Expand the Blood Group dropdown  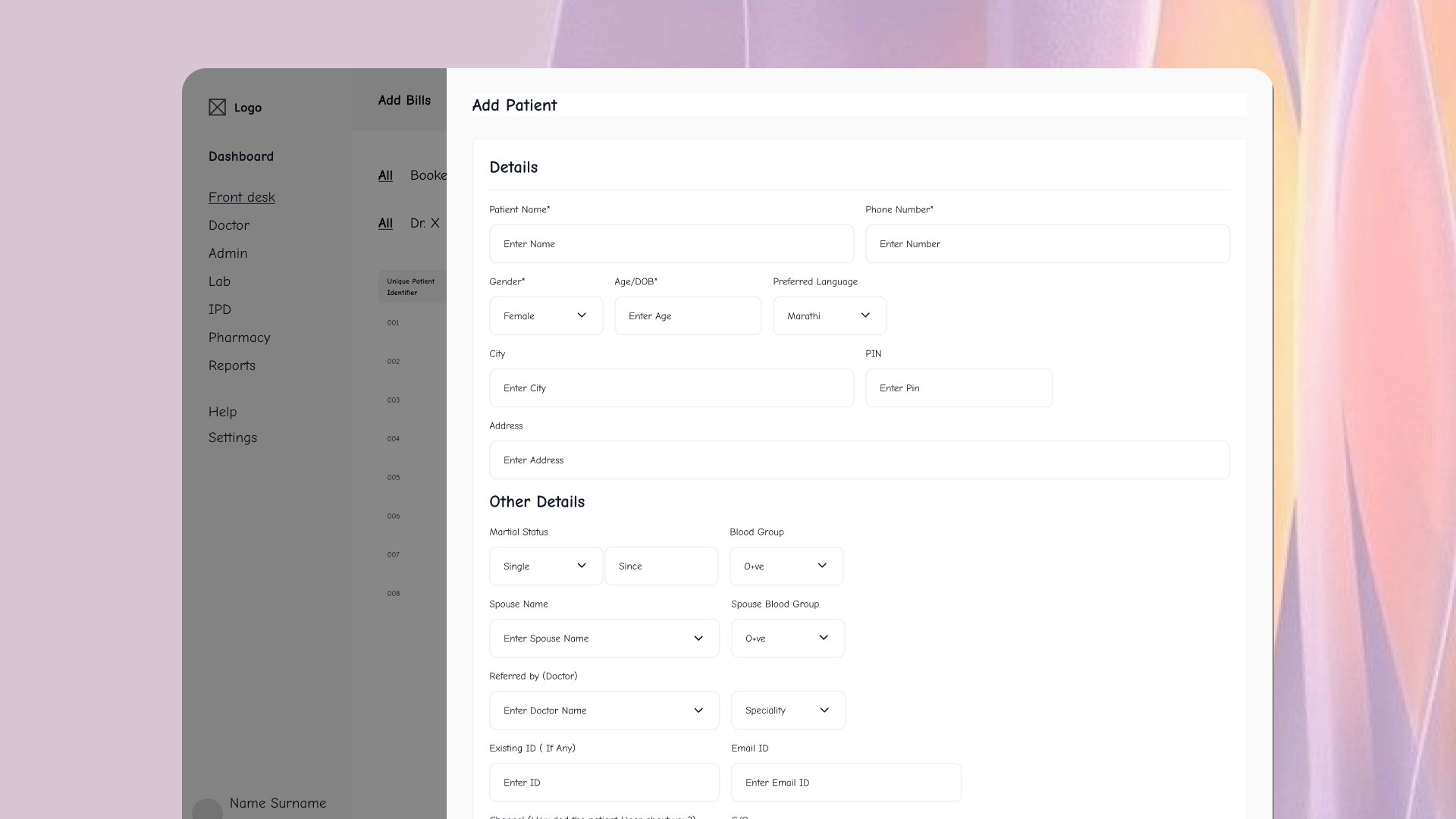(786, 566)
